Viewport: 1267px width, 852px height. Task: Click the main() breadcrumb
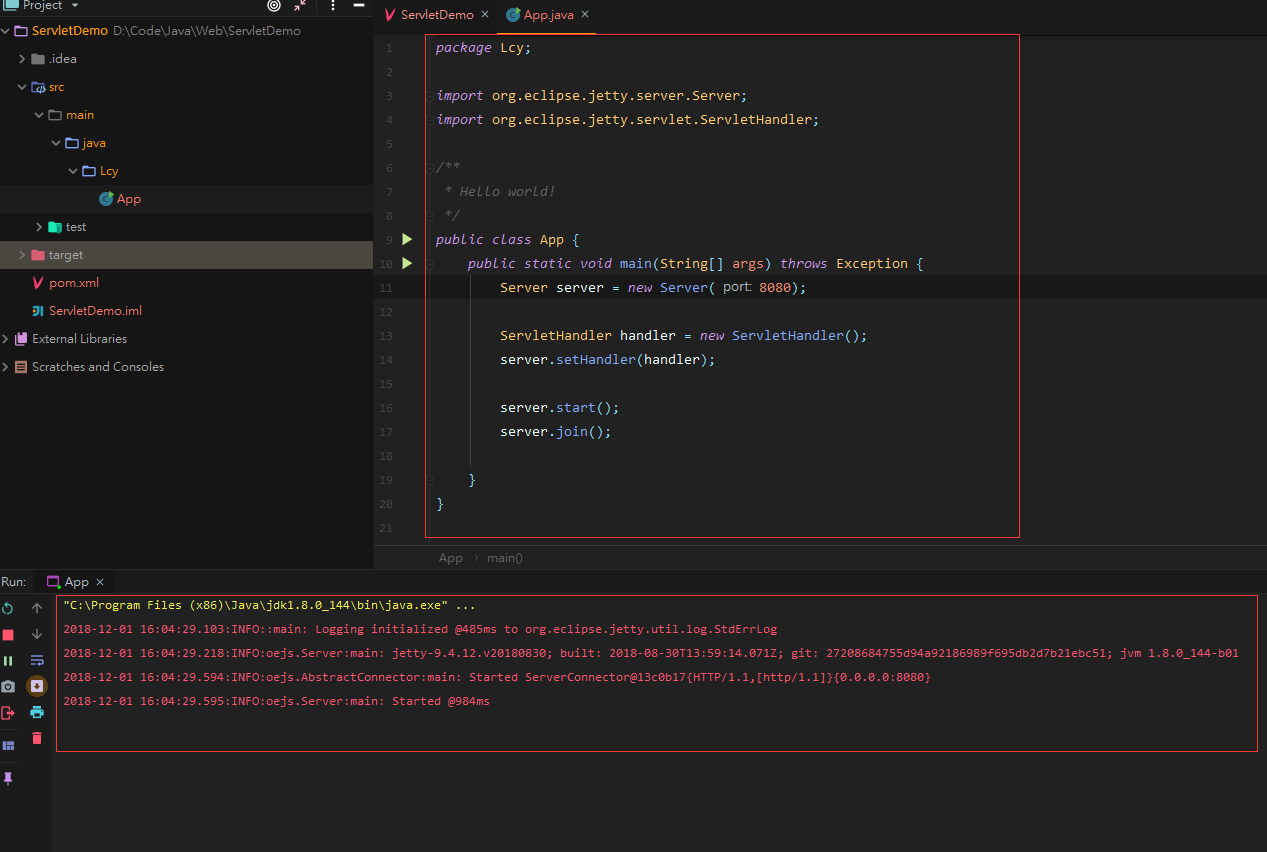pyautogui.click(x=505, y=558)
